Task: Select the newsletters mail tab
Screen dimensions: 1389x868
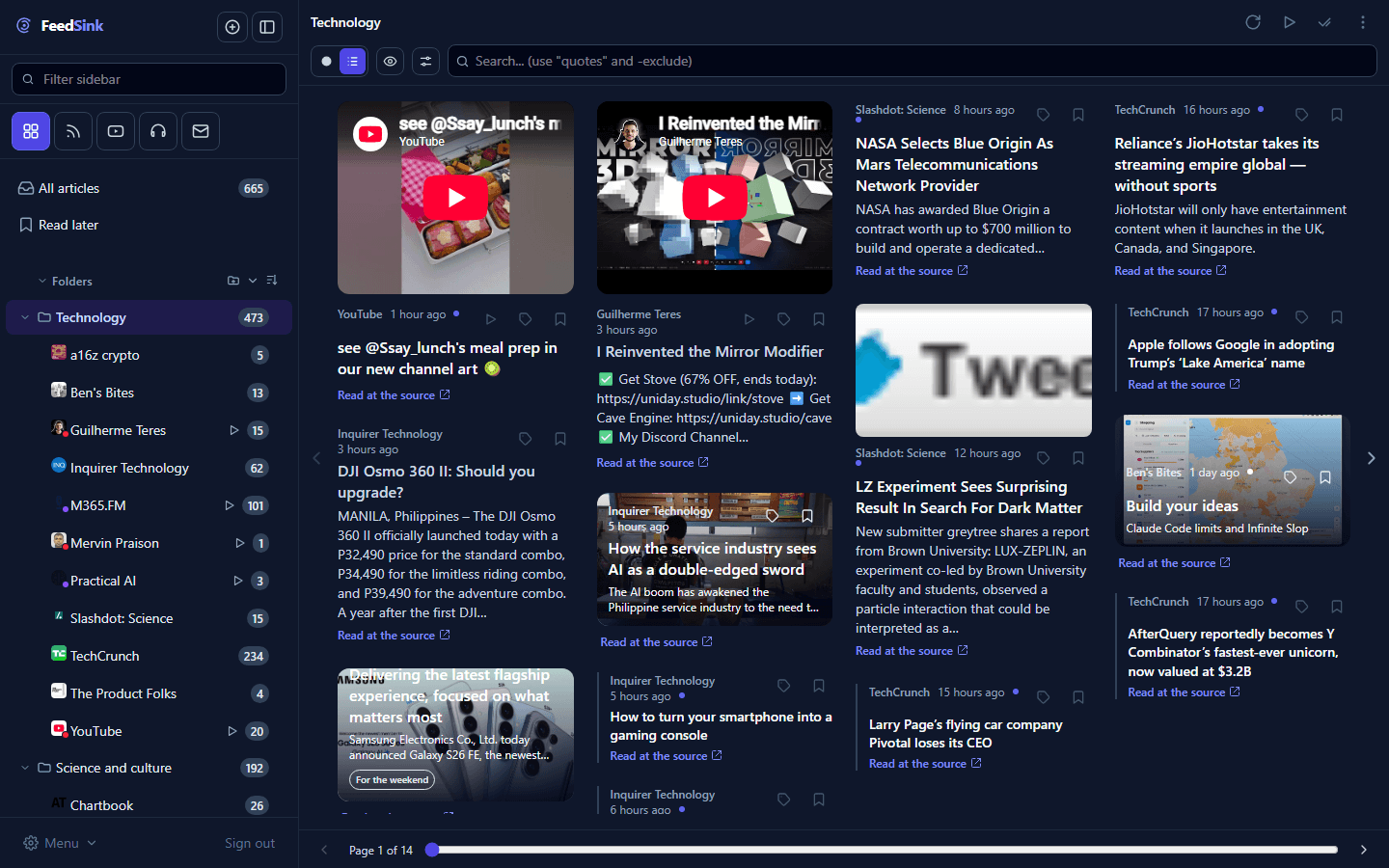Action: coord(201,131)
